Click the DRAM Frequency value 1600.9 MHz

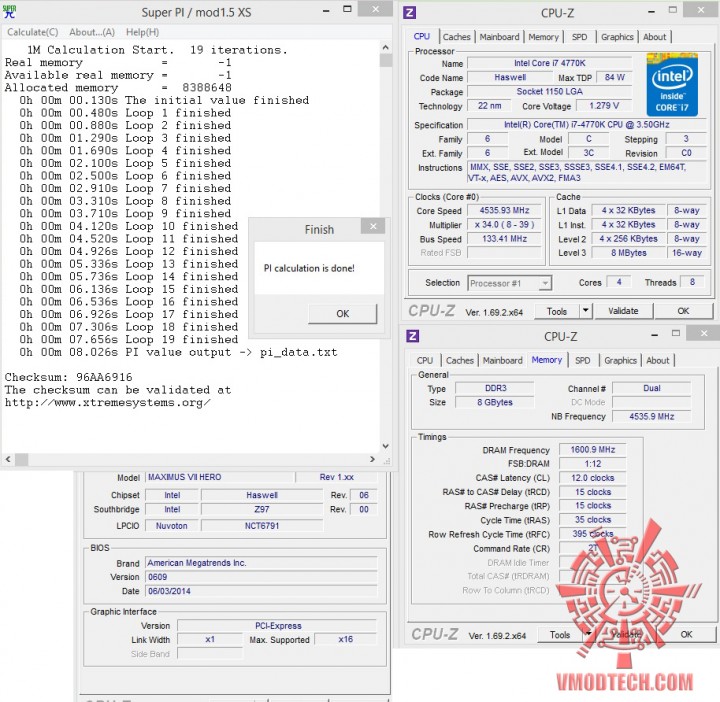592,449
